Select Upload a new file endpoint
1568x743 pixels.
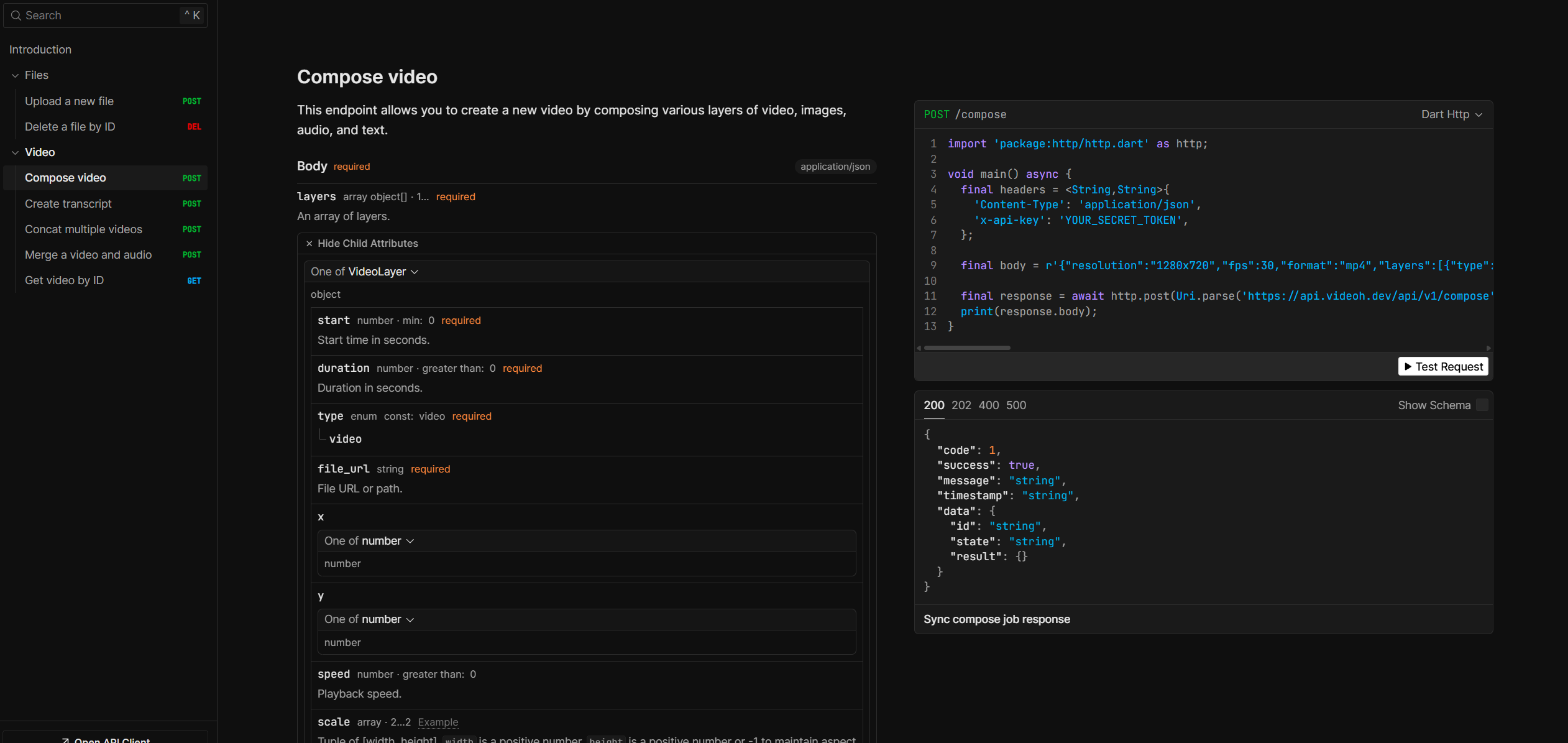point(69,101)
